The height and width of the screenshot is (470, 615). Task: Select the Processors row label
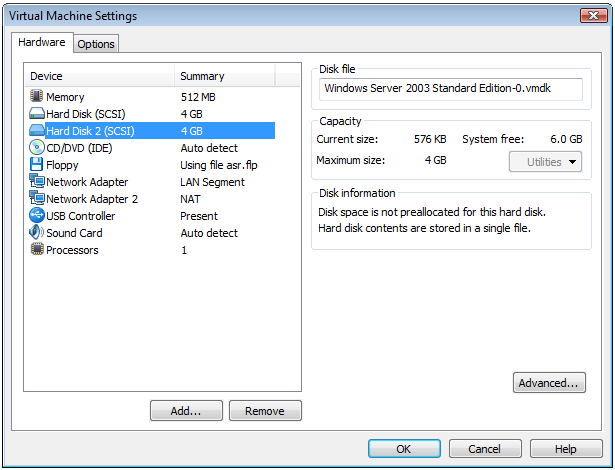pyautogui.click(x=73, y=250)
